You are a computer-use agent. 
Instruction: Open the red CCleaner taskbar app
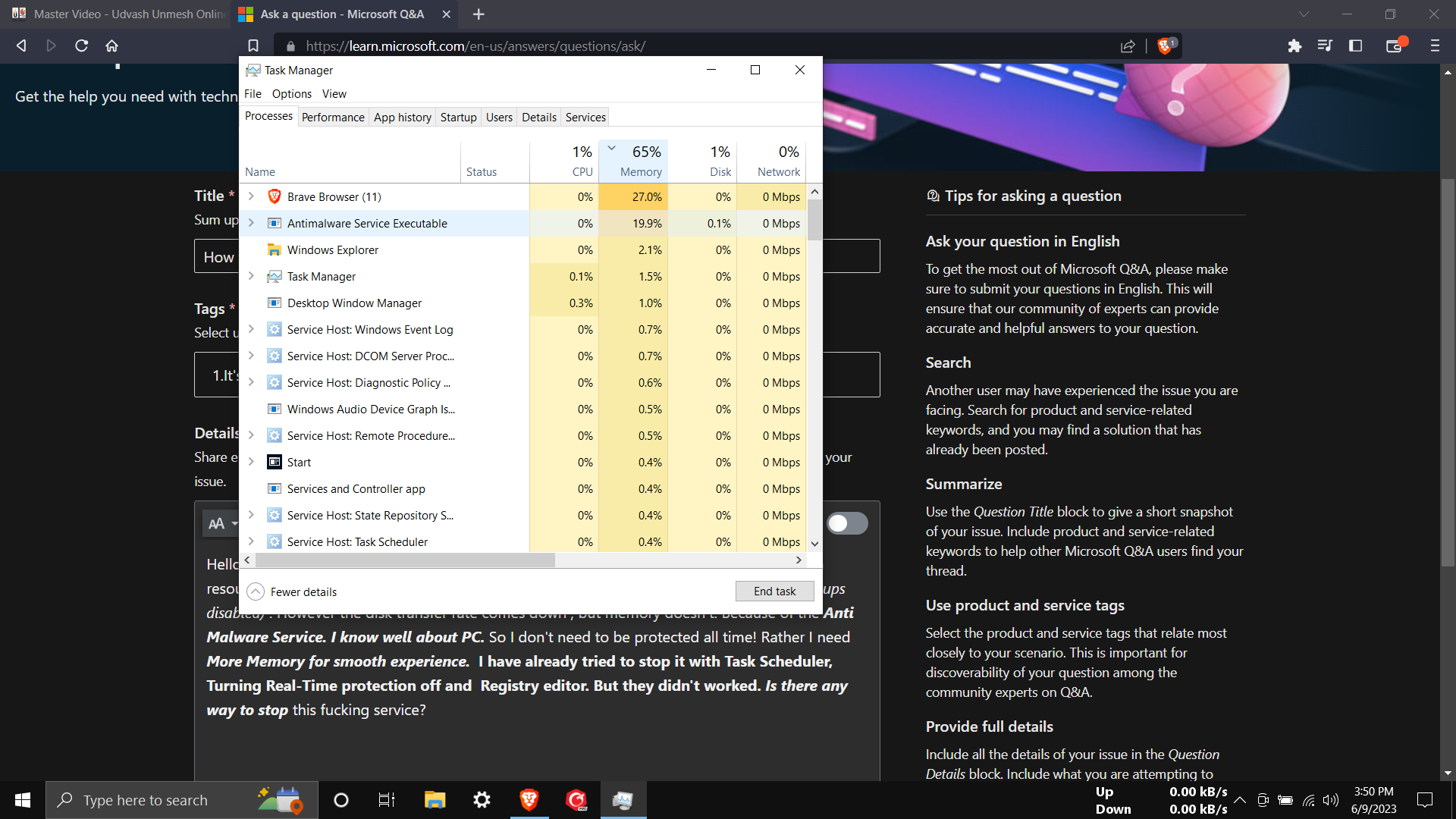[576, 800]
